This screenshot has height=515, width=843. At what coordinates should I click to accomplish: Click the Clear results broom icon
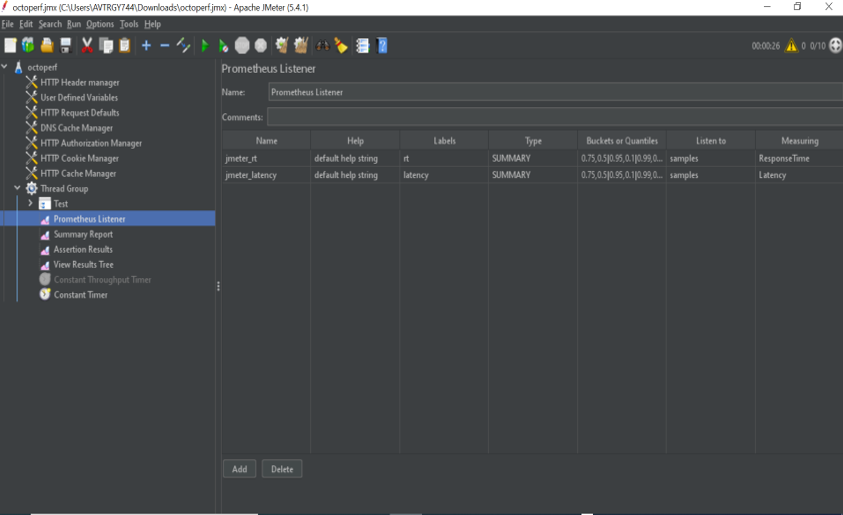point(282,46)
